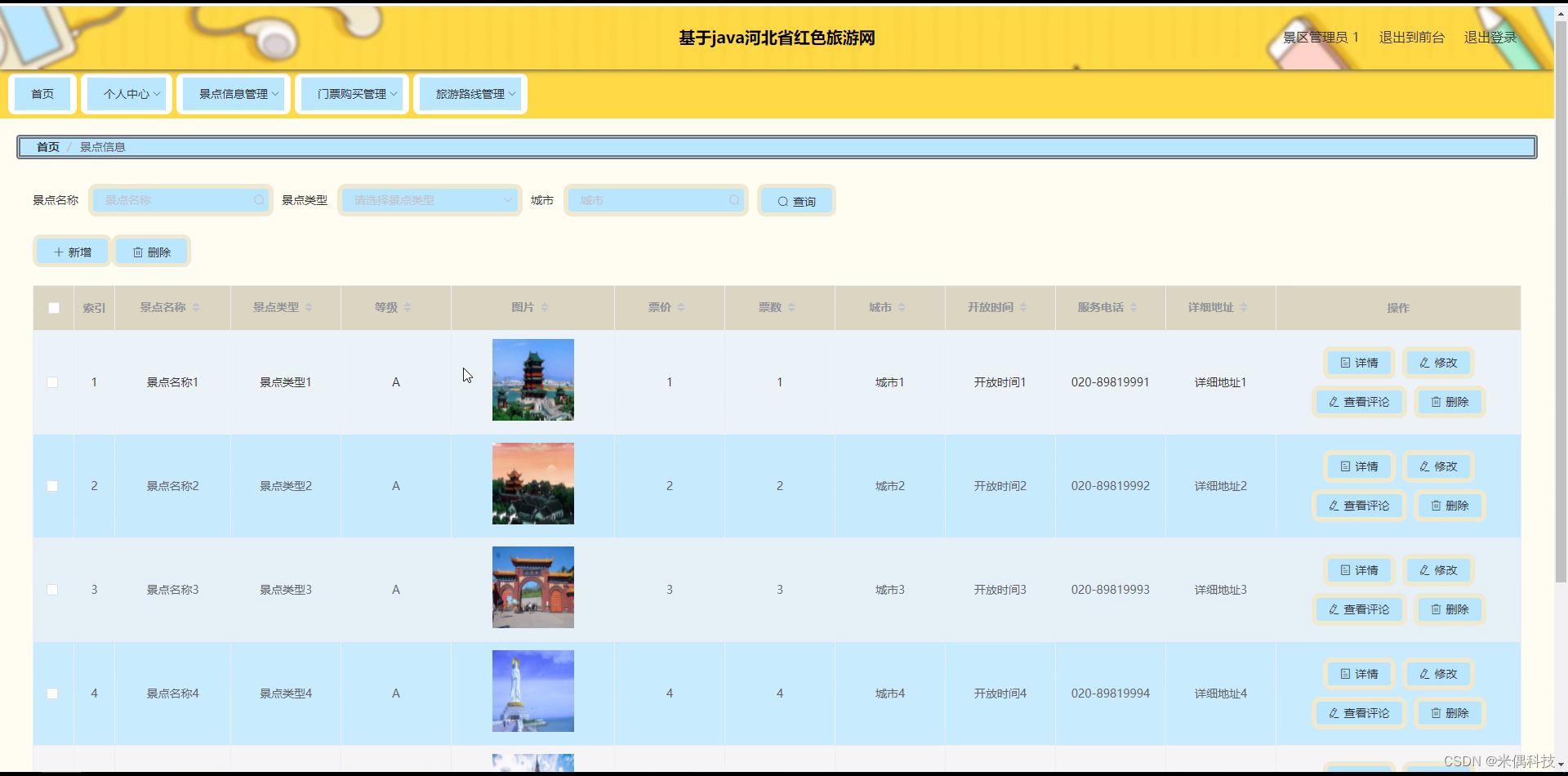Click the trash icon on top 删除 button
Screen dimensions: 1568x776
[x=138, y=252]
